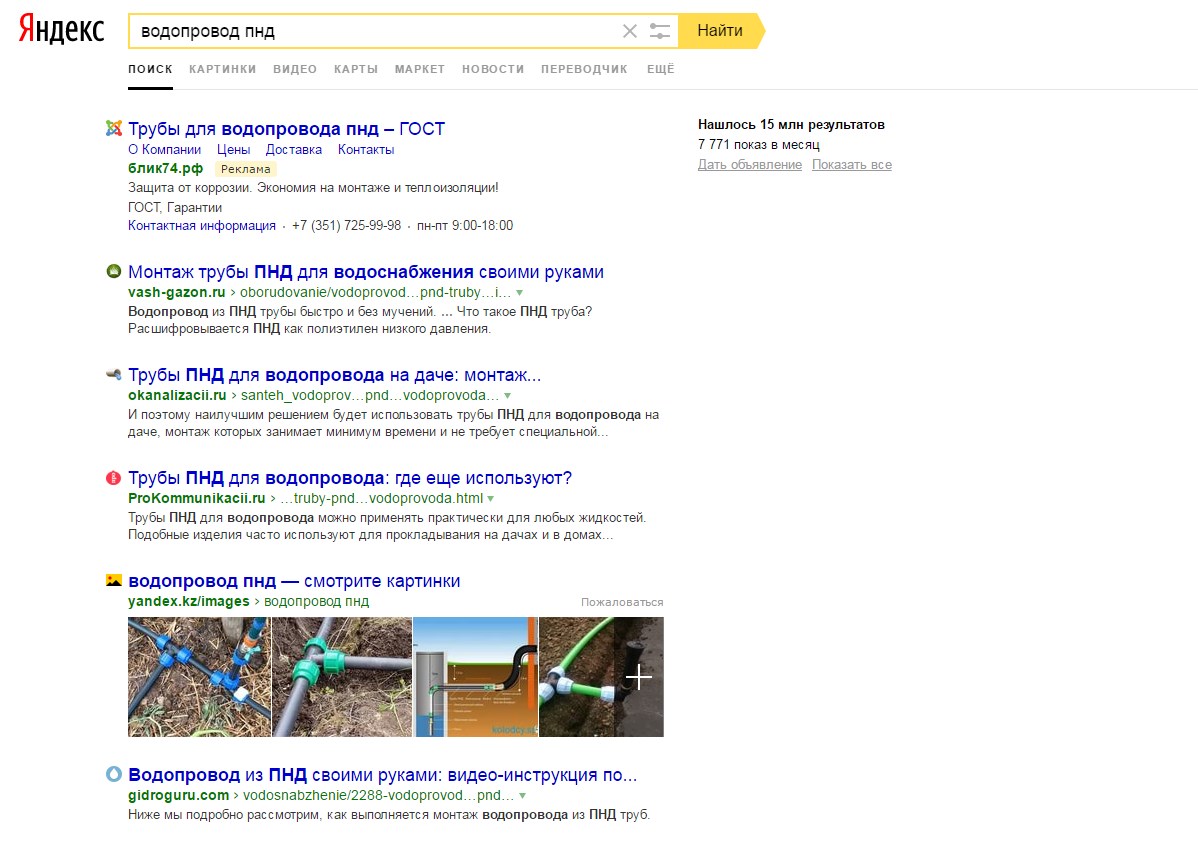The height and width of the screenshot is (843, 1198).
Task: Open Водопровод из ПНД своими руками result
Action: (x=383, y=774)
